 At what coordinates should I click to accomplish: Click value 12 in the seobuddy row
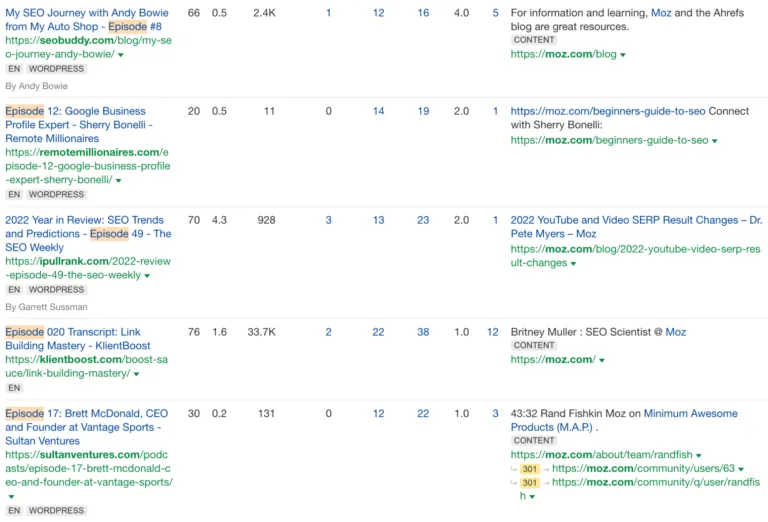coord(378,13)
